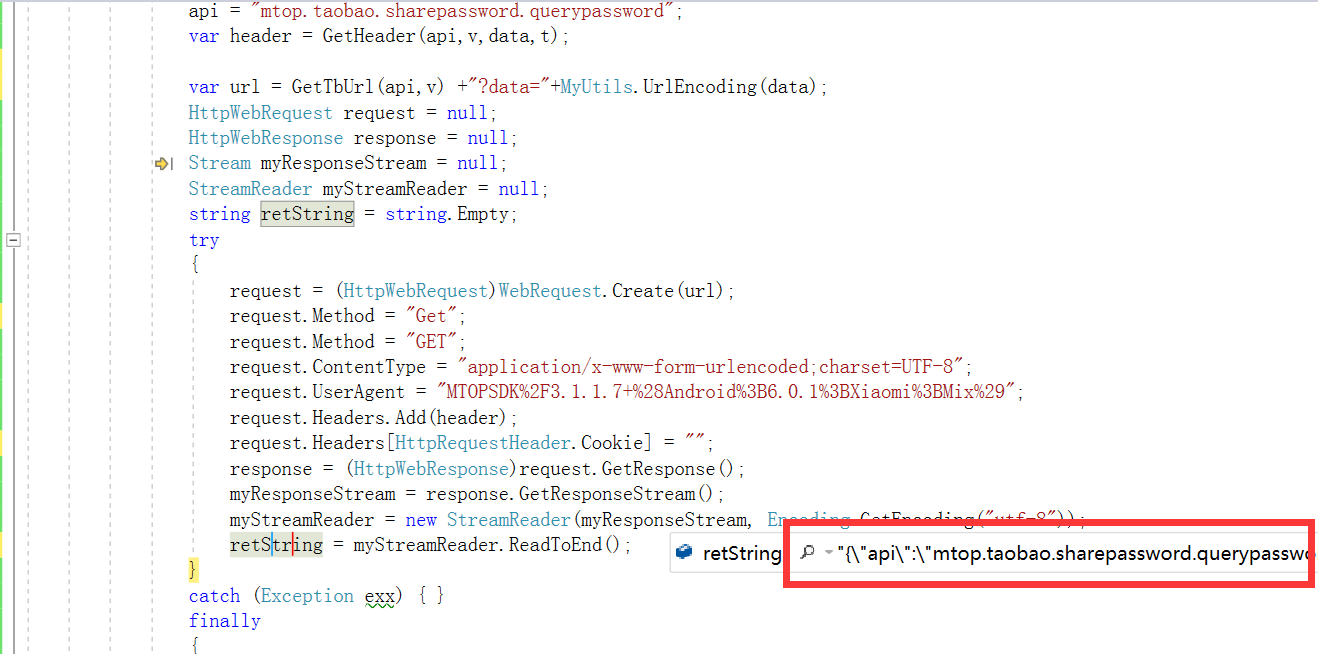Click the variable cube icon beside retString datatip

(x=684, y=552)
